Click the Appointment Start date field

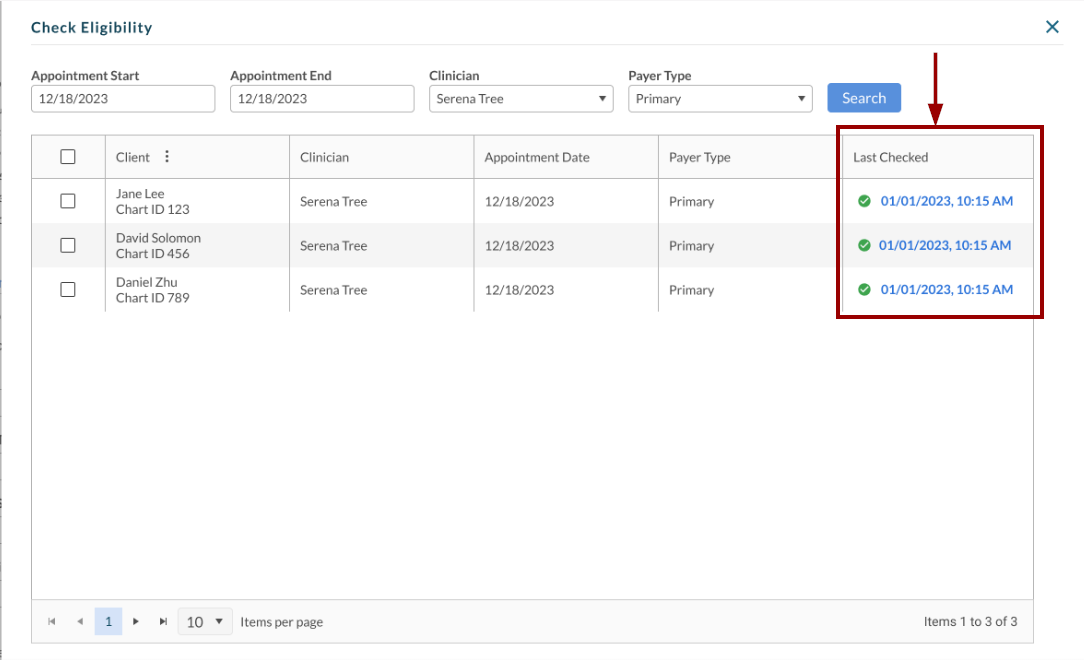[122, 99]
